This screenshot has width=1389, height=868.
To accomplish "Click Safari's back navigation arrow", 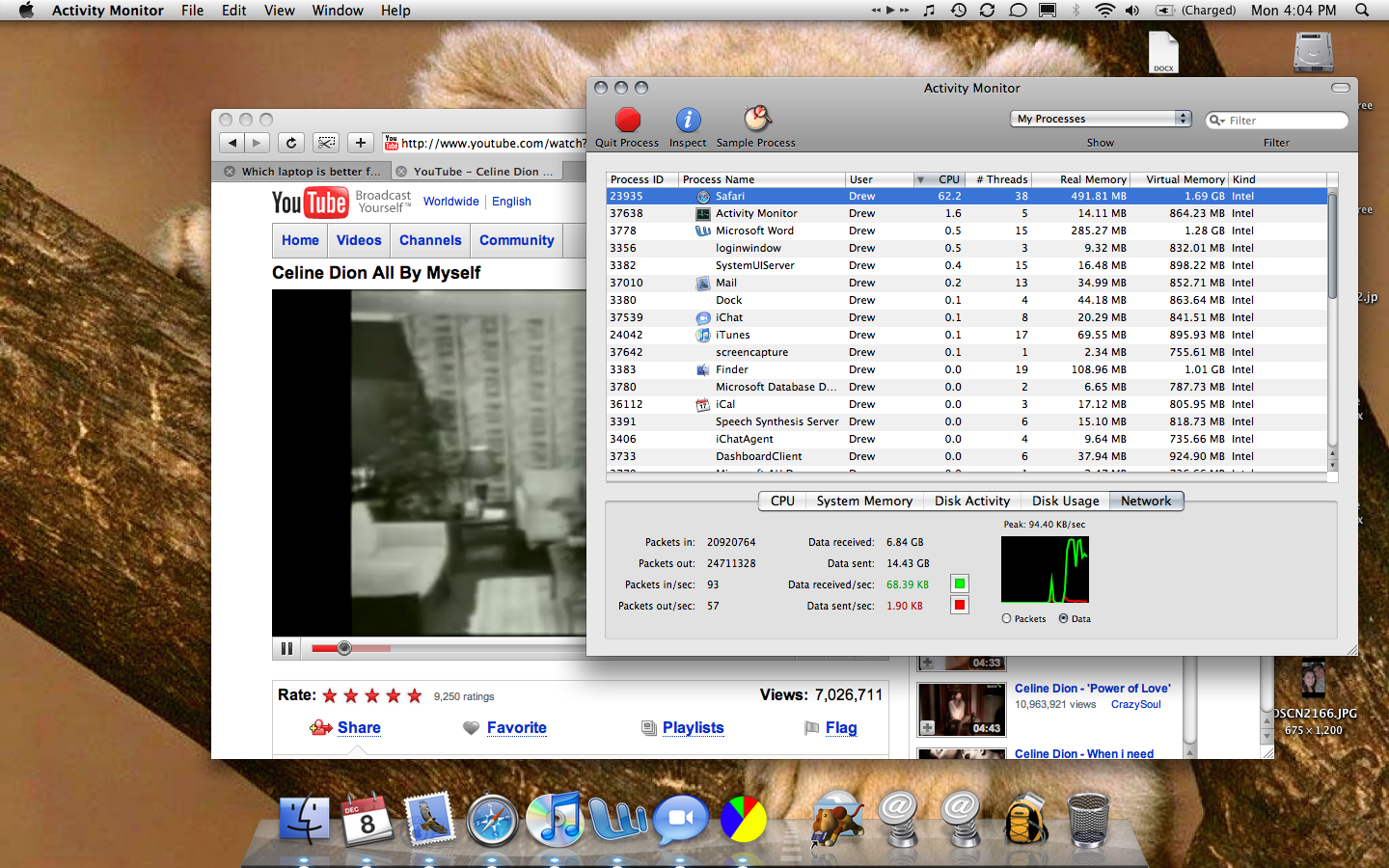I will coord(231,143).
